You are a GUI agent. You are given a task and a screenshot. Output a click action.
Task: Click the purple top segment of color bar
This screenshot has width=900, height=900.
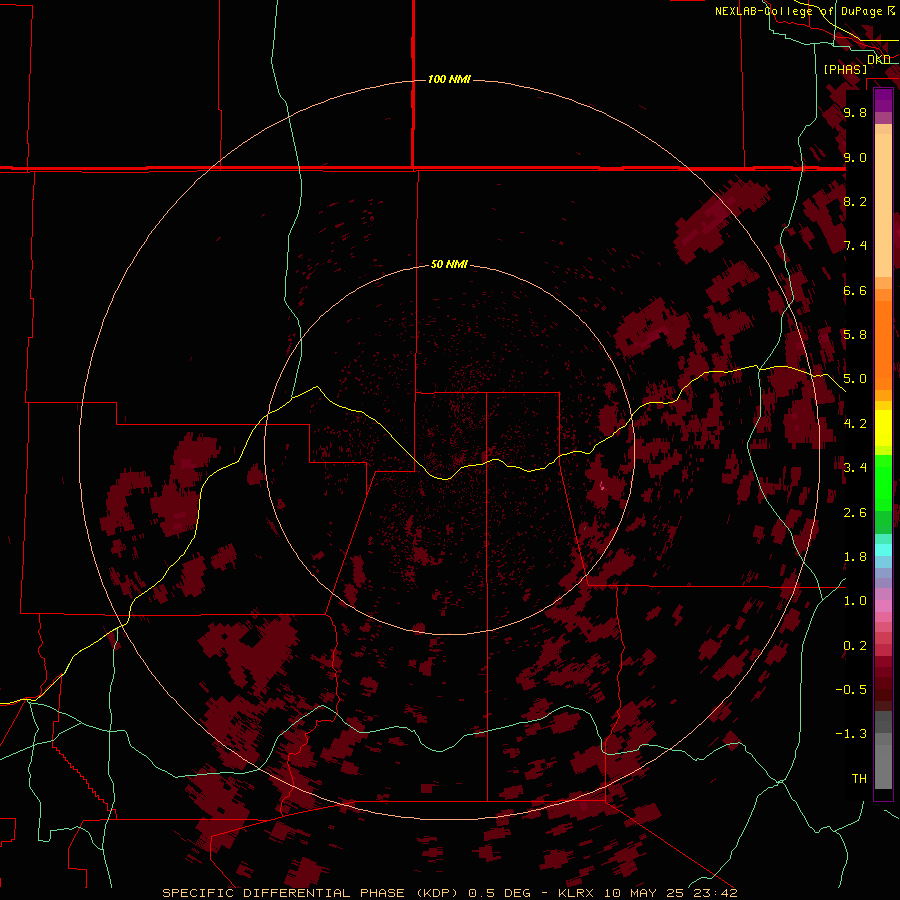(883, 100)
